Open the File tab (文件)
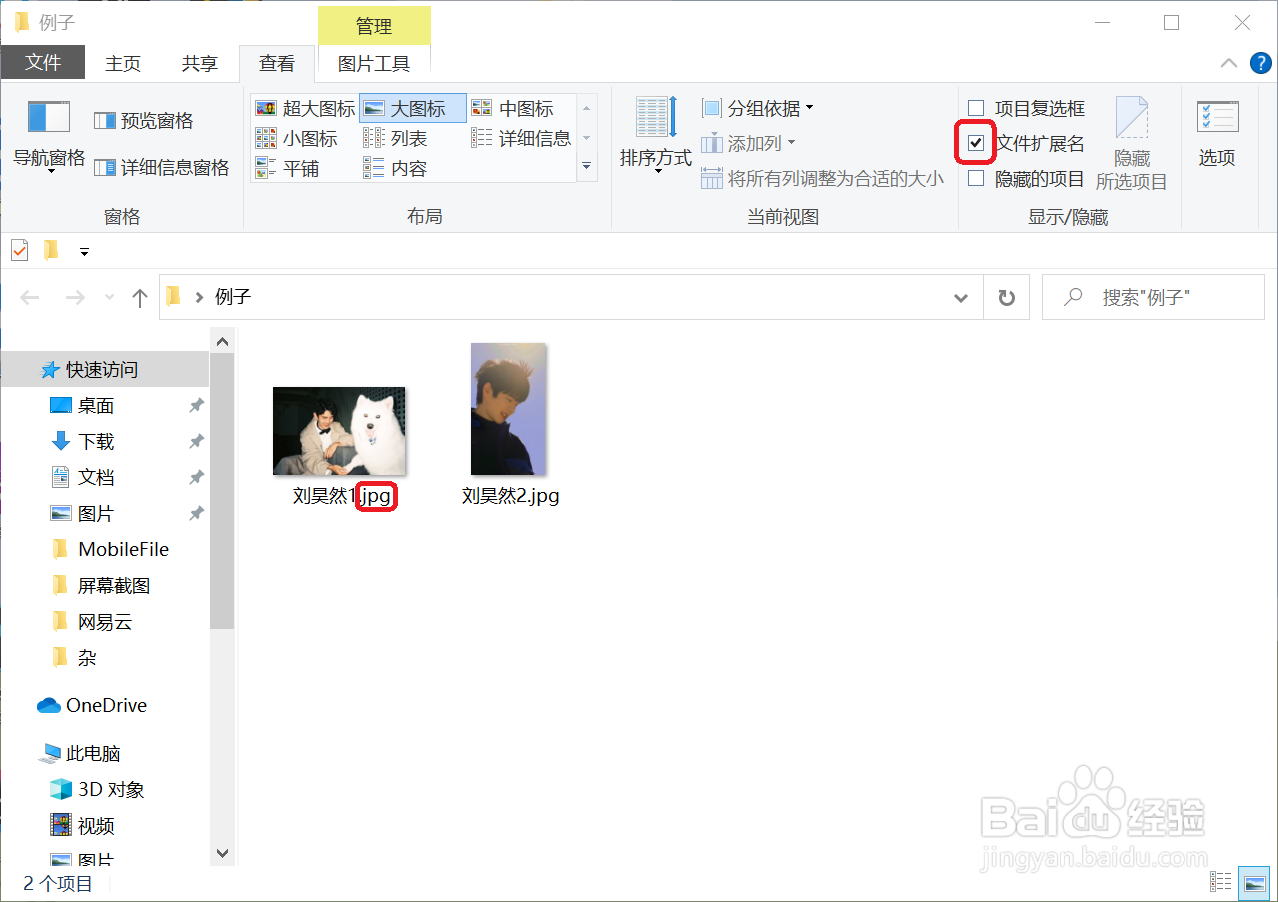Viewport: 1278px width, 902px height. [x=43, y=62]
